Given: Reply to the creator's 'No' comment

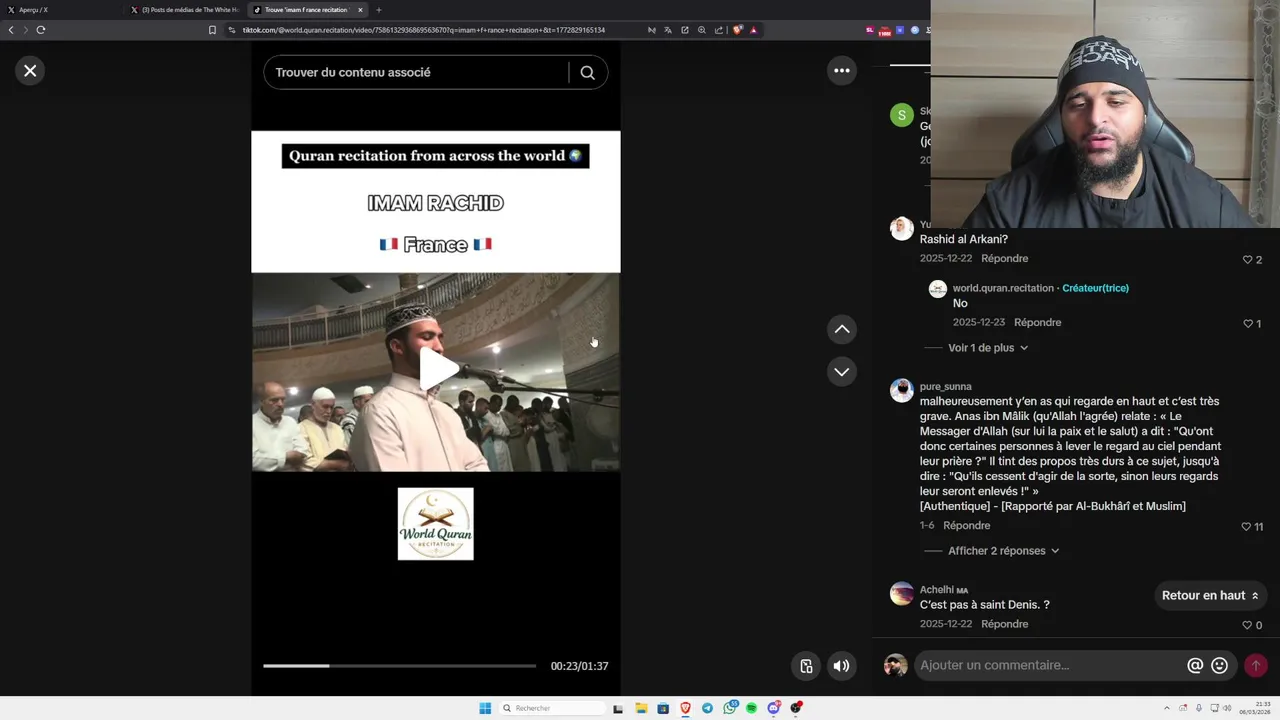Looking at the screenshot, I should (1037, 322).
